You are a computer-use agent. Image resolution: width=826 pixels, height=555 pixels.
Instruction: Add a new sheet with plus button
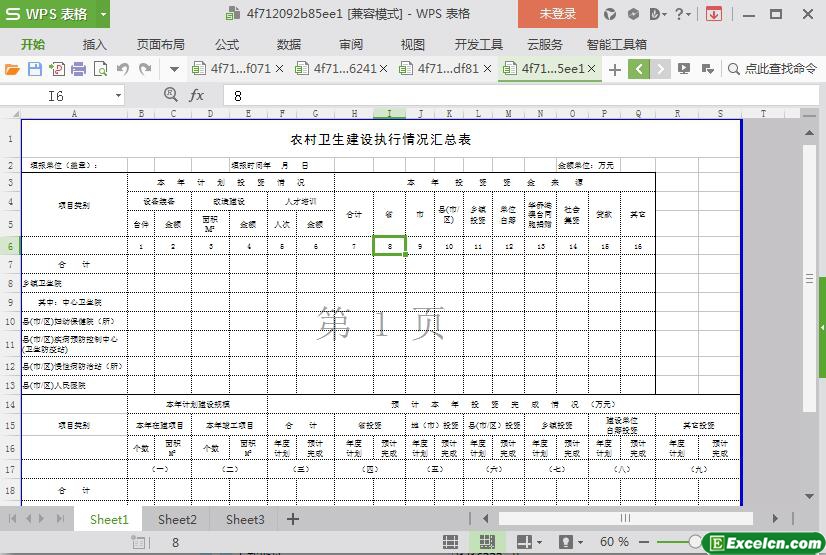coord(293,519)
